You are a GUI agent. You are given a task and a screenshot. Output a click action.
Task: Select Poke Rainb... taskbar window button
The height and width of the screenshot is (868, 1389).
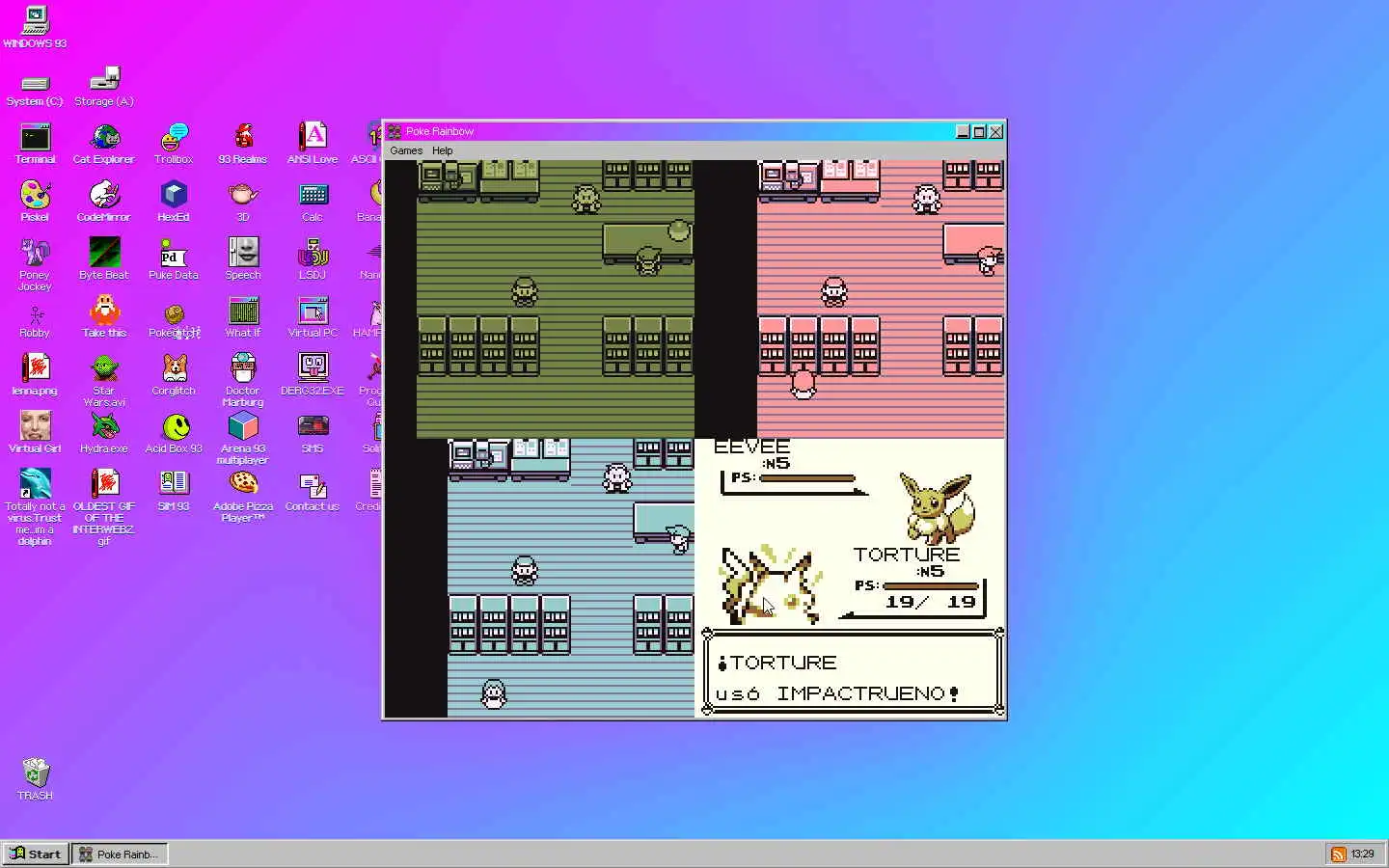pos(120,854)
